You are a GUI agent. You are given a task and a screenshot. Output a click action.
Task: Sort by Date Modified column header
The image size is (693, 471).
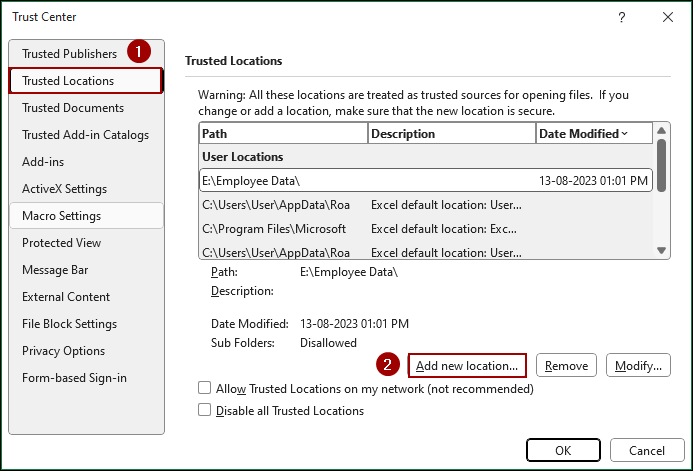click(594, 133)
